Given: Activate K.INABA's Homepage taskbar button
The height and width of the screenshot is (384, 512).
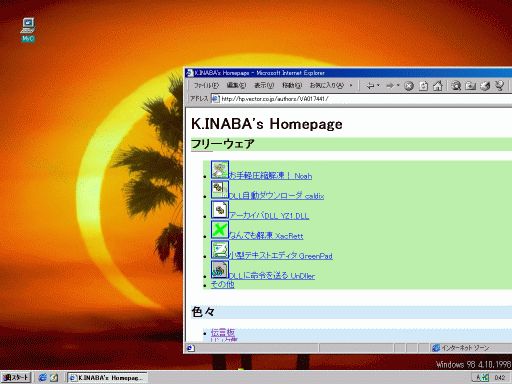Looking at the screenshot, I should pyautogui.click(x=107, y=377).
